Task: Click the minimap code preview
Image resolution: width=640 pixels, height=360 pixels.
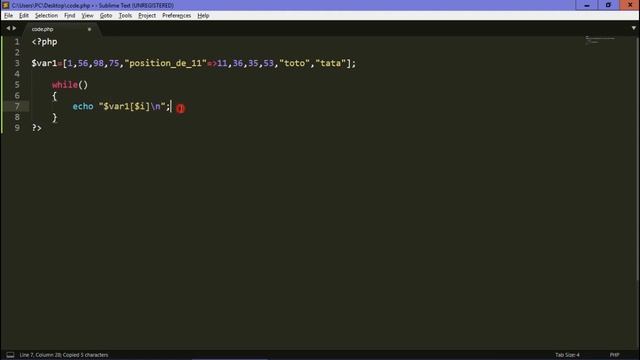Action: point(600,40)
